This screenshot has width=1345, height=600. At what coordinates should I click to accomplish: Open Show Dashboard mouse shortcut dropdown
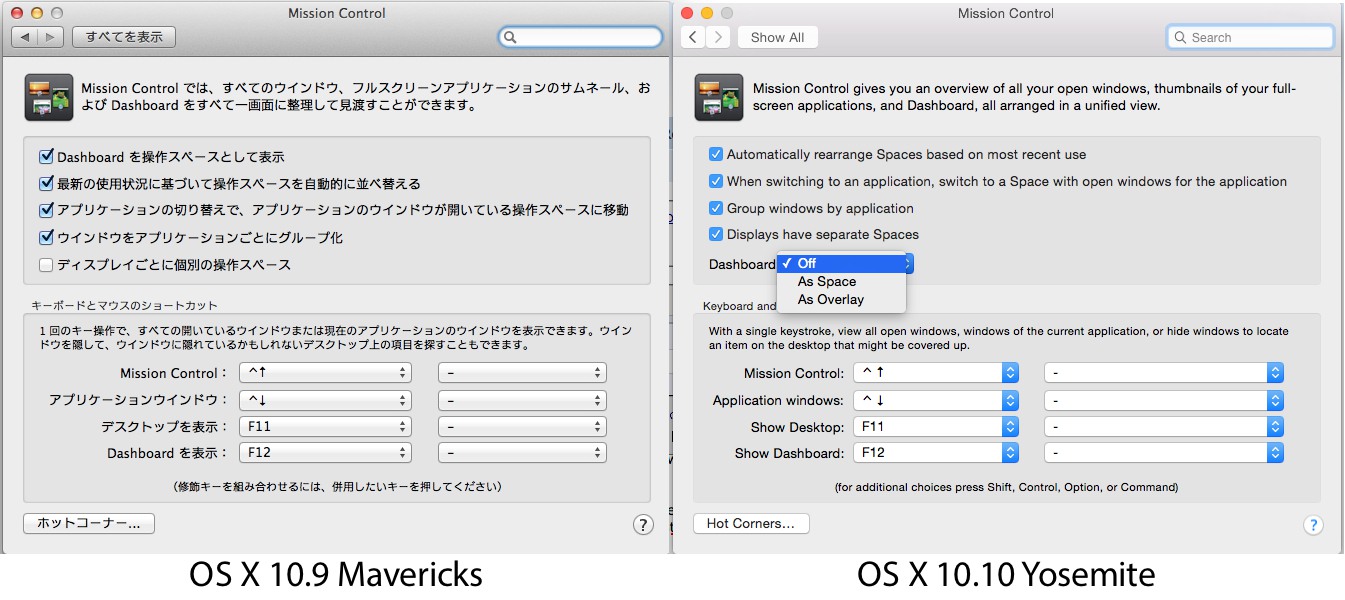[1164, 453]
